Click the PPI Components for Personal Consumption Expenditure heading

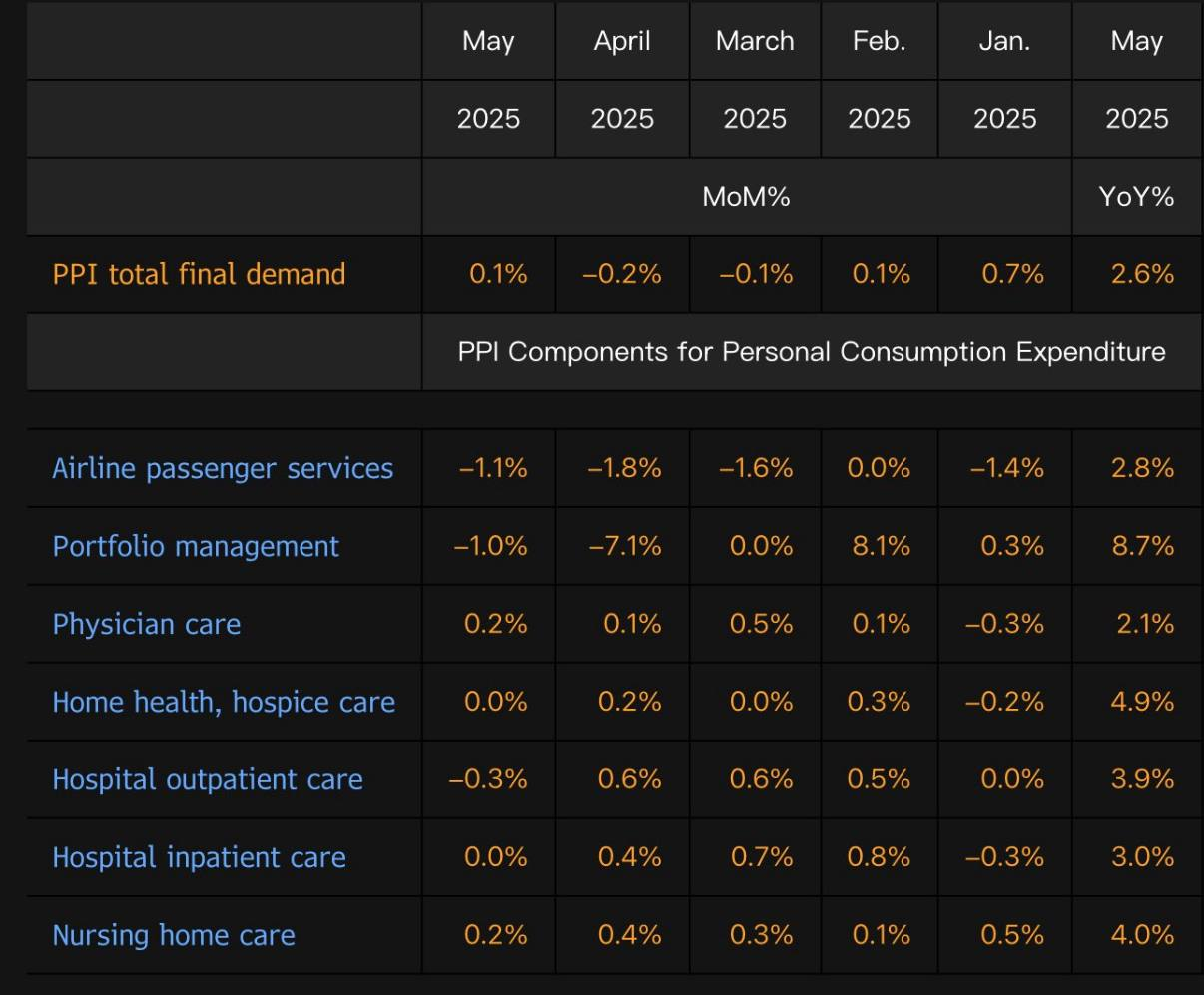coord(811,352)
